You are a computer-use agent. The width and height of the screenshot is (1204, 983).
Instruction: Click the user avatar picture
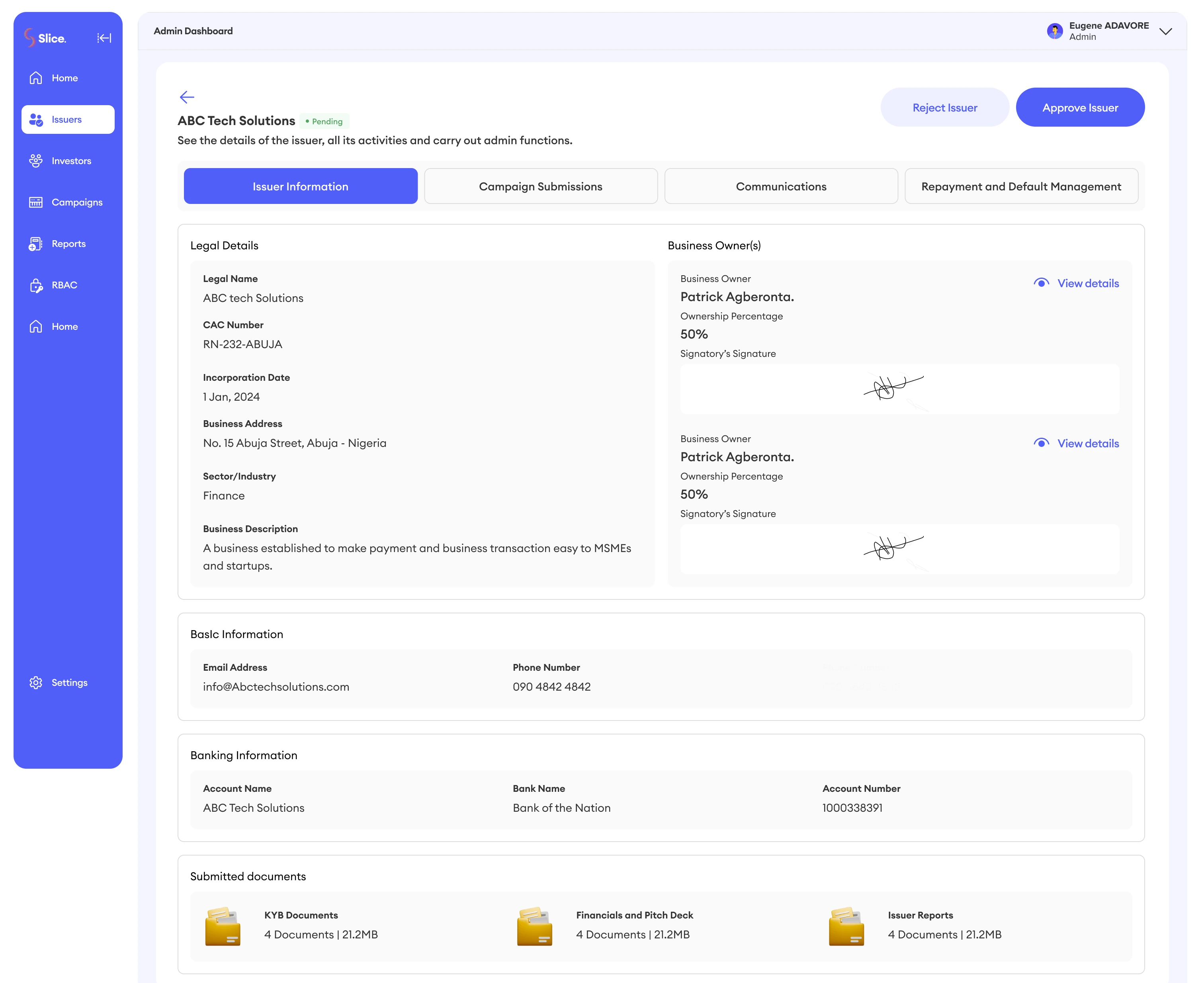[x=1055, y=31]
